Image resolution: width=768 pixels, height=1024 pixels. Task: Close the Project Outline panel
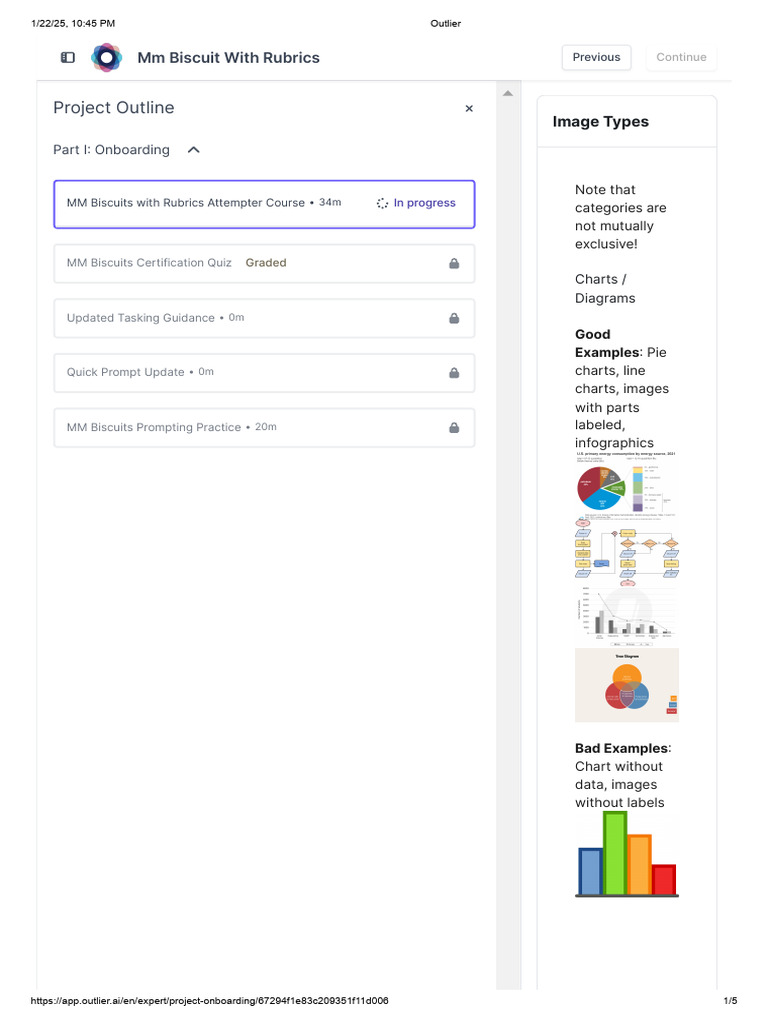[469, 109]
